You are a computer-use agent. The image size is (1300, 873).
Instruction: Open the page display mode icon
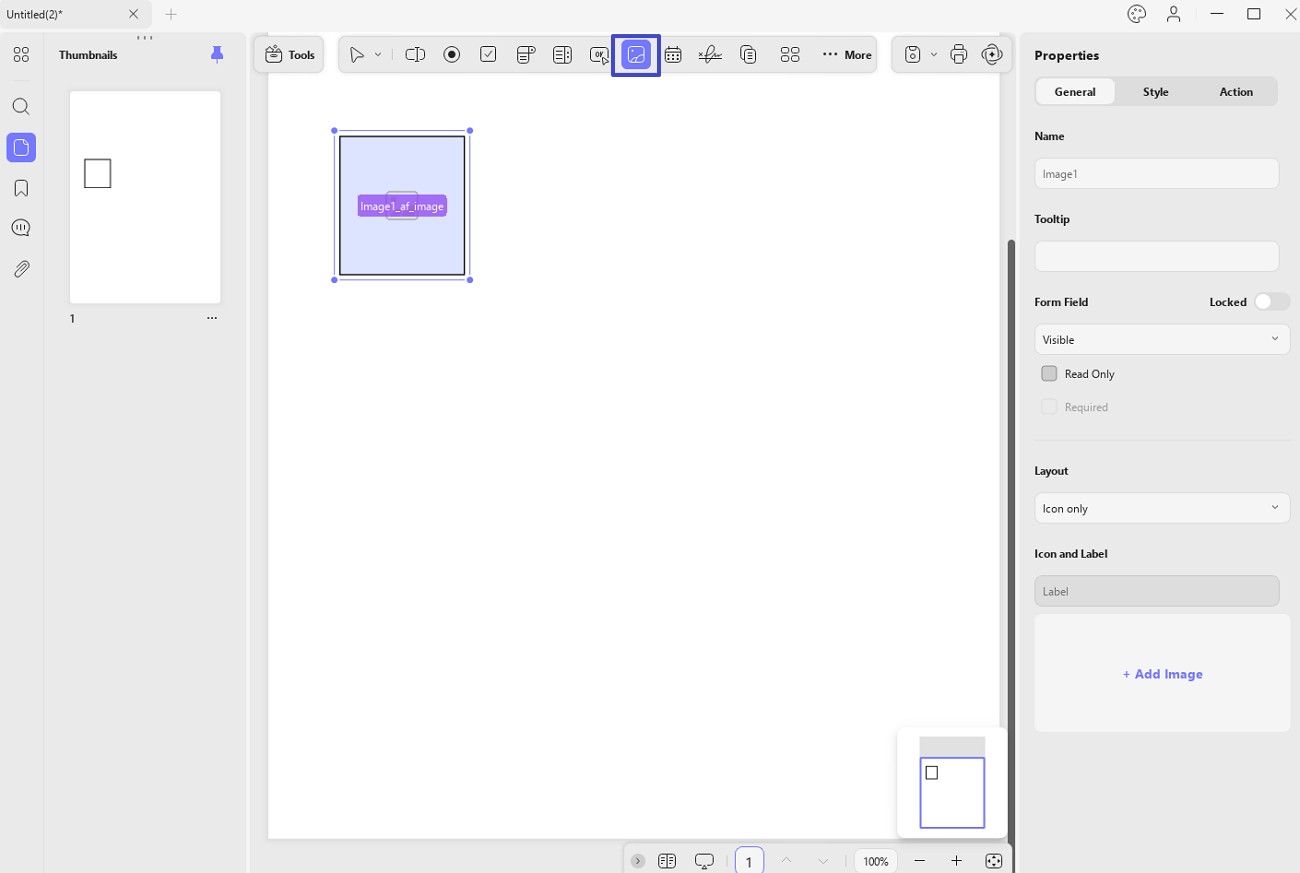pos(667,861)
